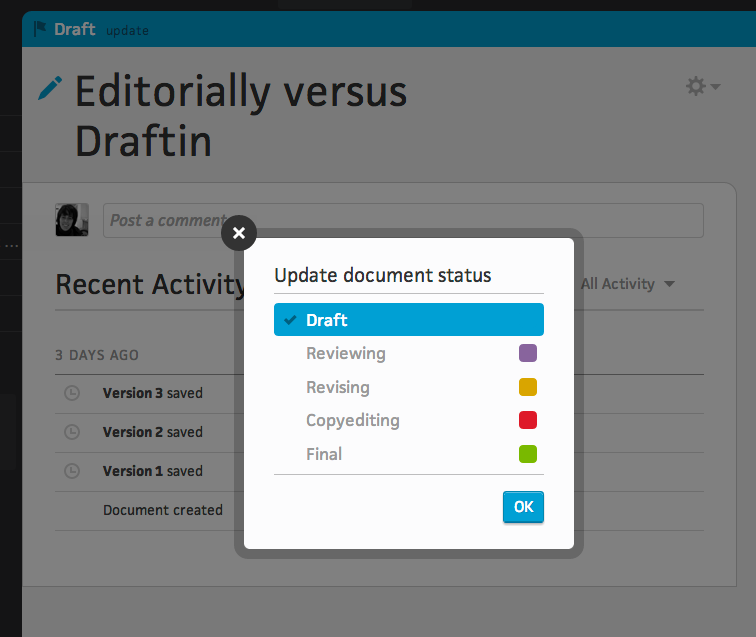Click the update link in header
The width and height of the screenshot is (756, 637).
[127, 31]
